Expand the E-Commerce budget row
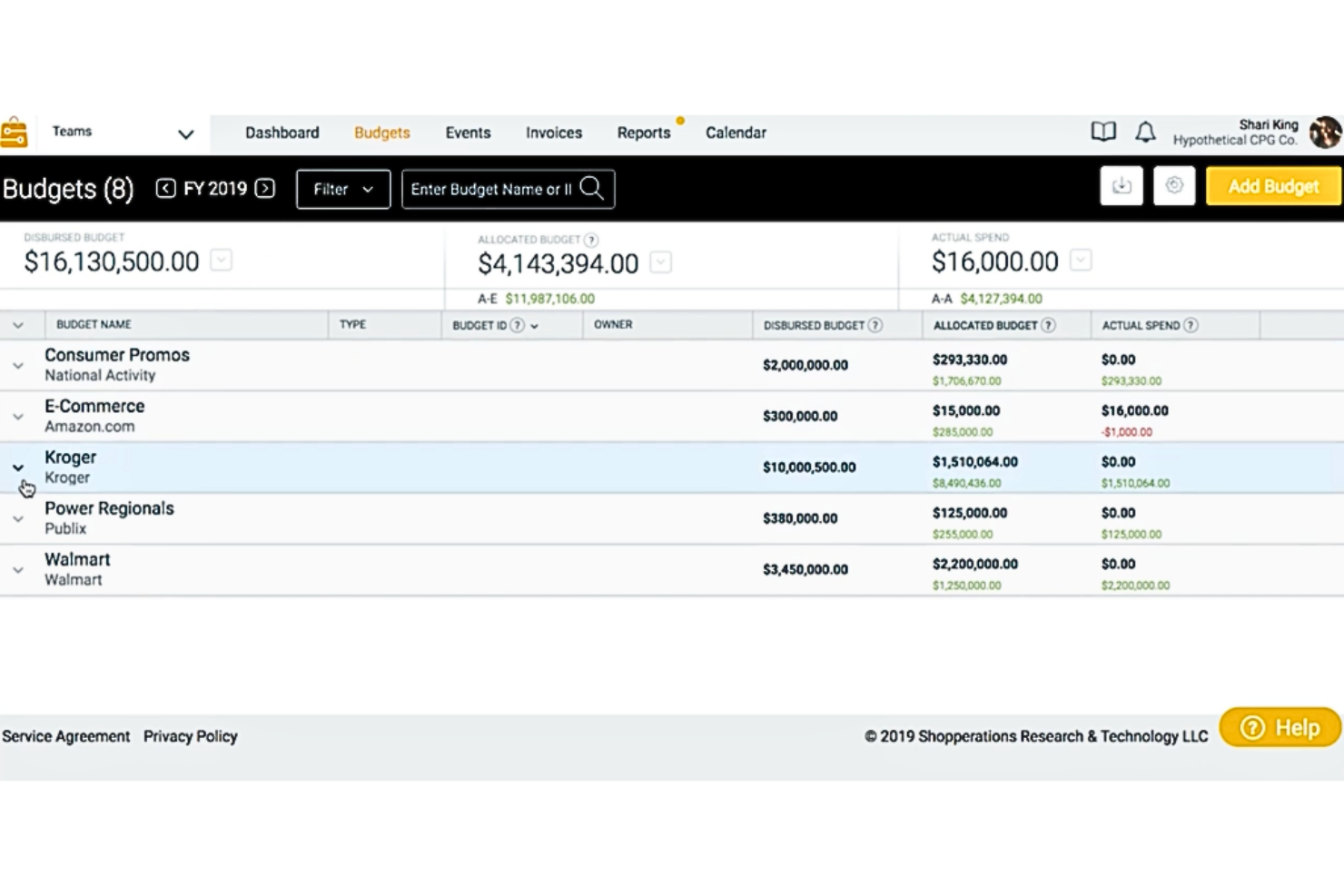This screenshot has width=1344, height=896. click(x=18, y=417)
